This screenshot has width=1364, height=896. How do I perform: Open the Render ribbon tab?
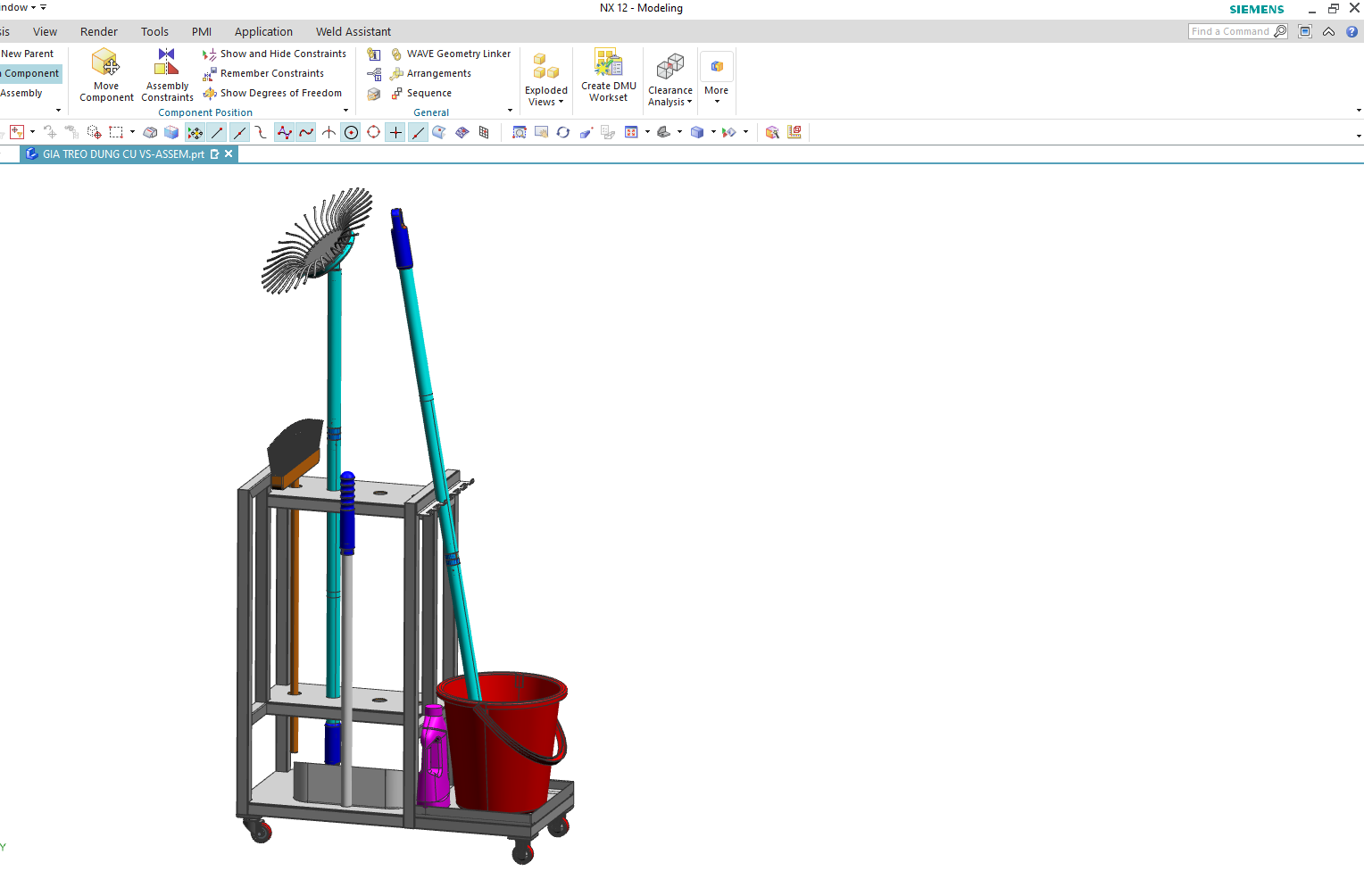(x=98, y=31)
